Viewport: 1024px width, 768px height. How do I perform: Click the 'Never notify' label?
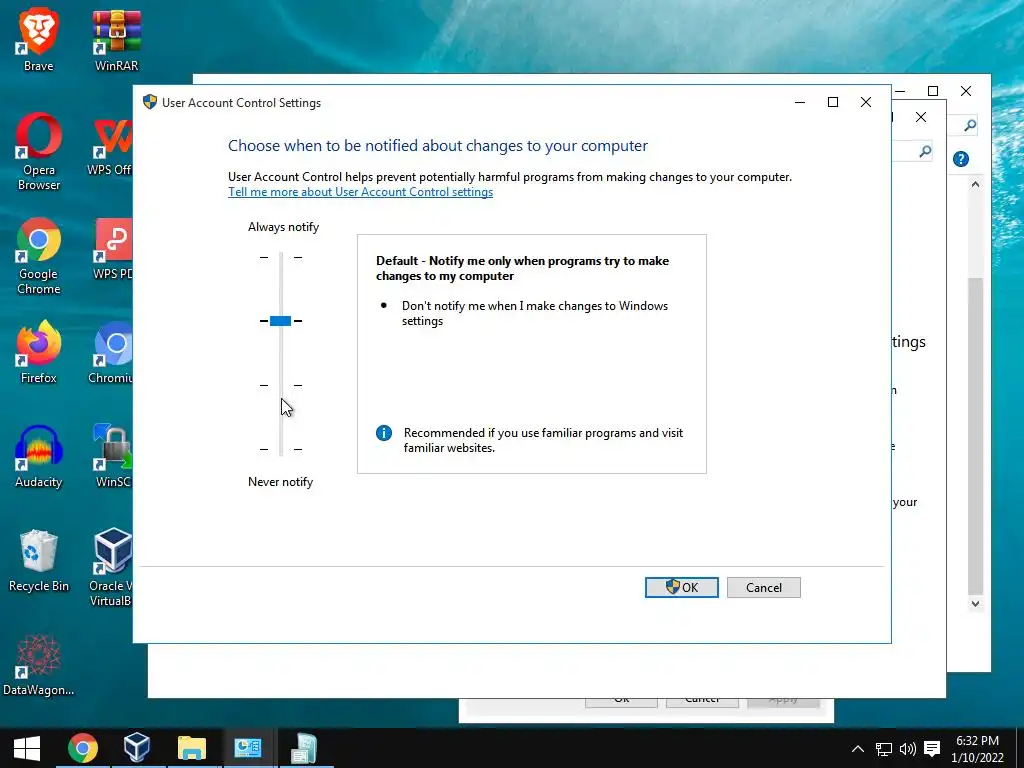click(281, 482)
